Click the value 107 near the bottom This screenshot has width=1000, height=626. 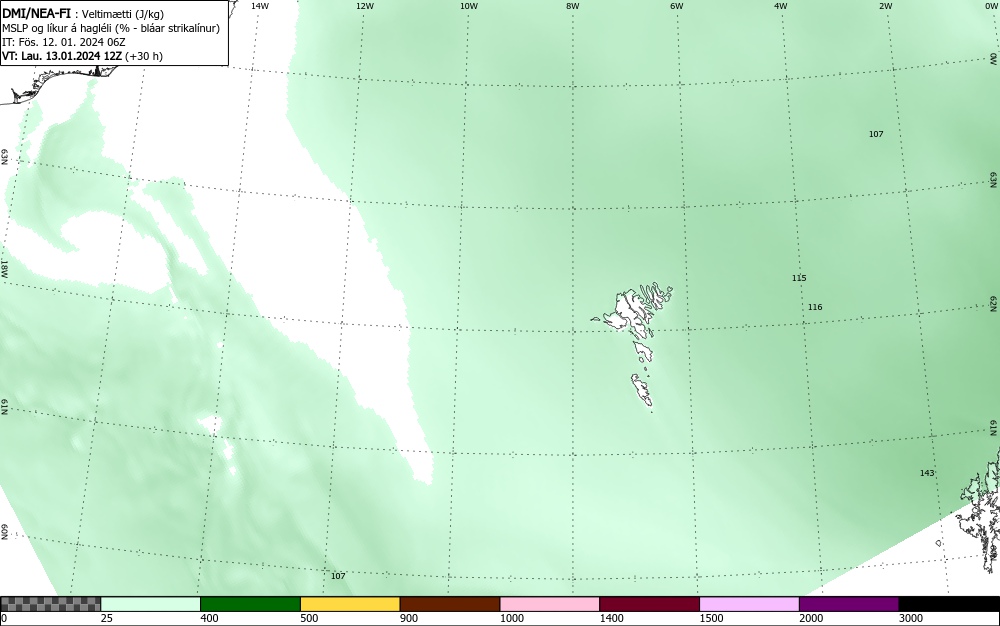click(x=338, y=576)
